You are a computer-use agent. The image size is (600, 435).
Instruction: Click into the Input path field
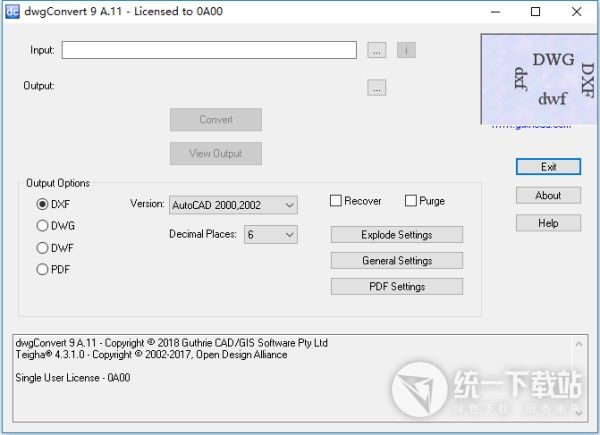tap(209, 50)
